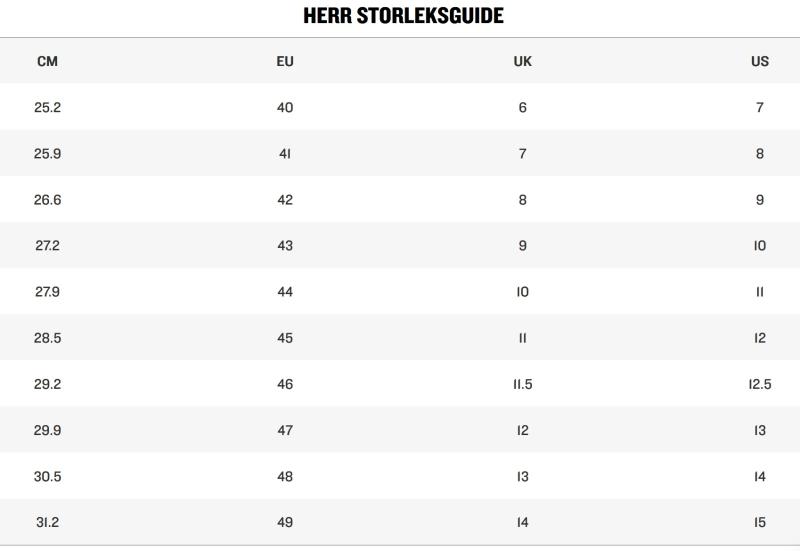Click the 27.9 cm value
This screenshot has height=551, width=800.
tap(47, 292)
